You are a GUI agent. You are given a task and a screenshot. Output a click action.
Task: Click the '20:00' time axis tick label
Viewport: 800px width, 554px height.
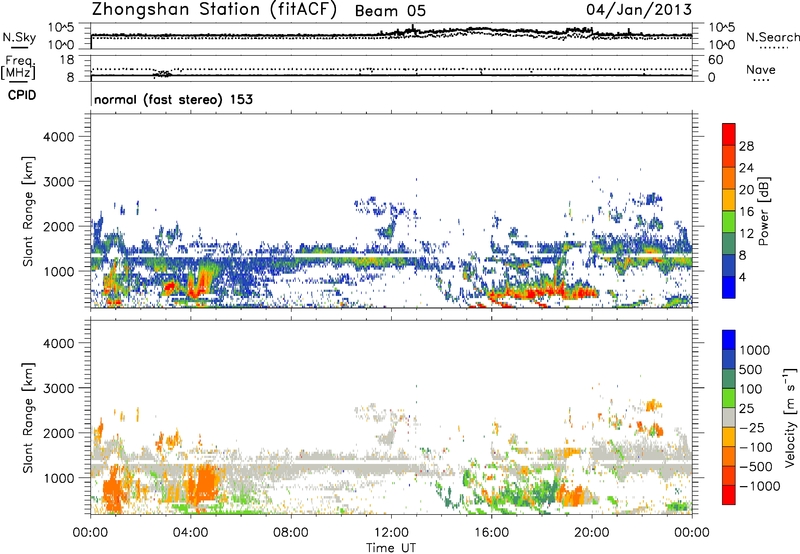click(592, 533)
